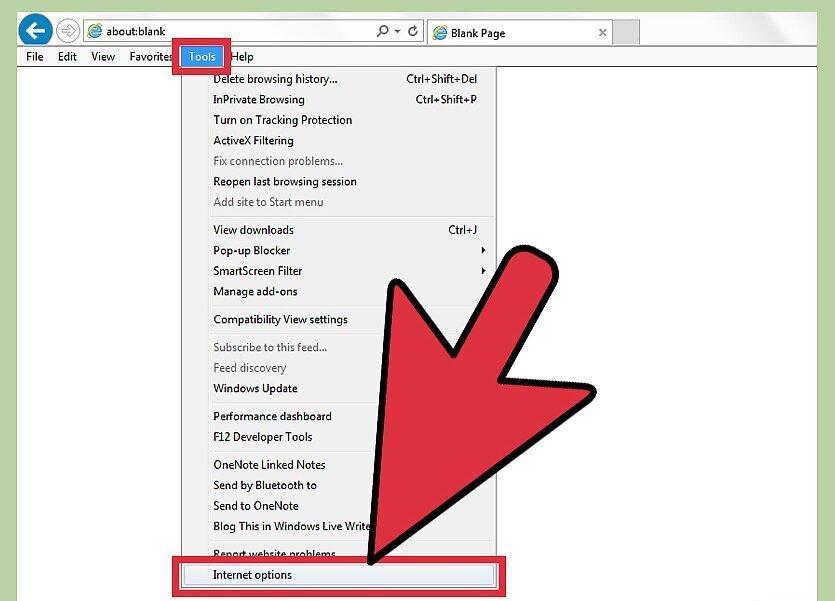This screenshot has height=601, width=835.
Task: Expand the address bar autocomplete dropdown arrow
Action: pyautogui.click(x=397, y=31)
